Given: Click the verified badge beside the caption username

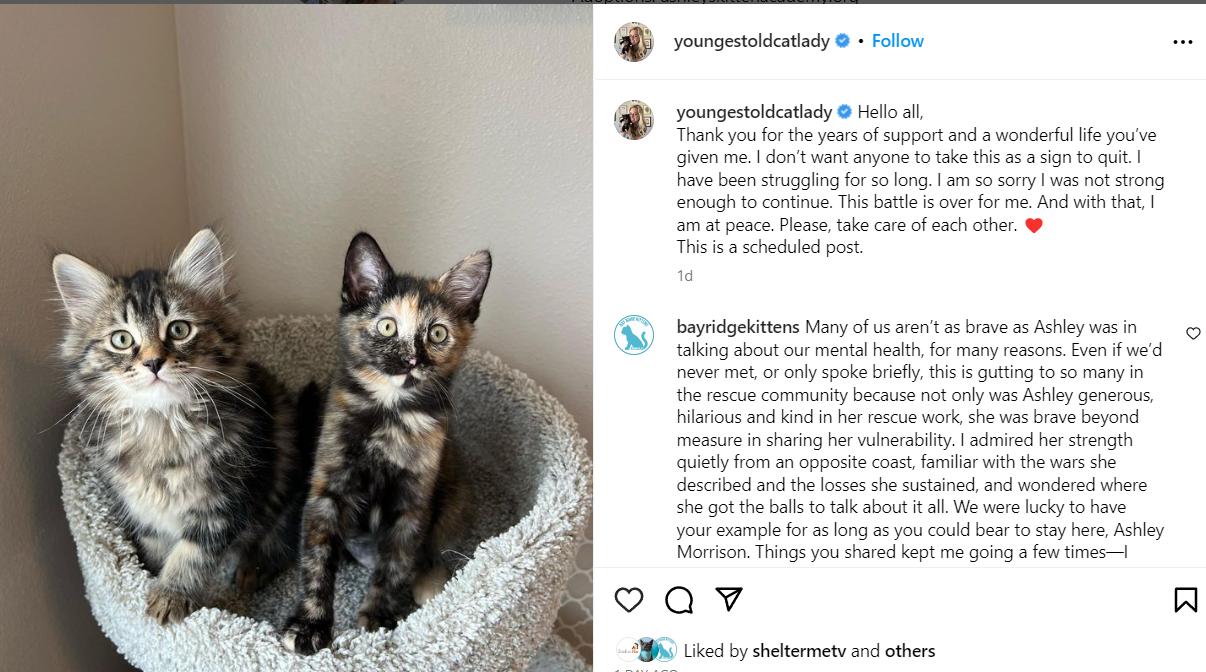Looking at the screenshot, I should click(x=845, y=112).
